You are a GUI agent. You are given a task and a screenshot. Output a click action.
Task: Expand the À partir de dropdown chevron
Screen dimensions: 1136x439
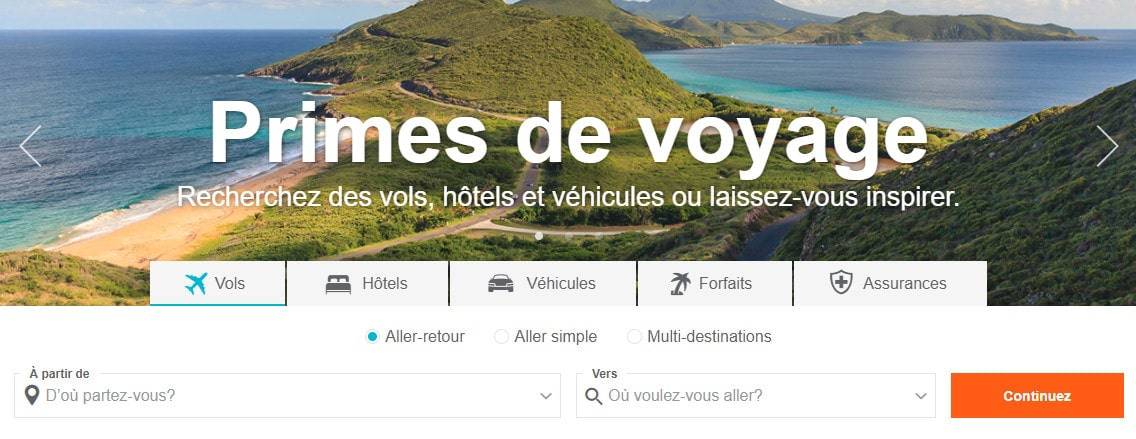[x=546, y=396]
